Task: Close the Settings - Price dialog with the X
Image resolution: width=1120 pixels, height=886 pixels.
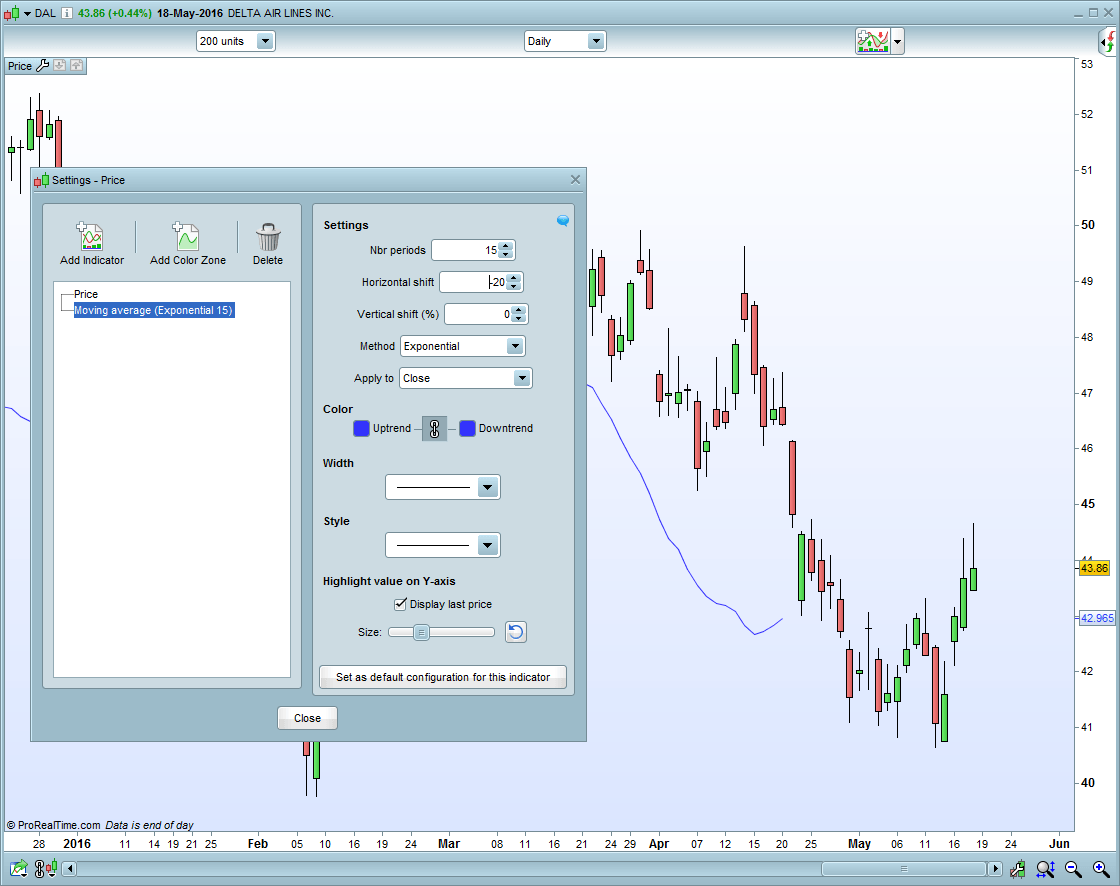Action: [575, 179]
